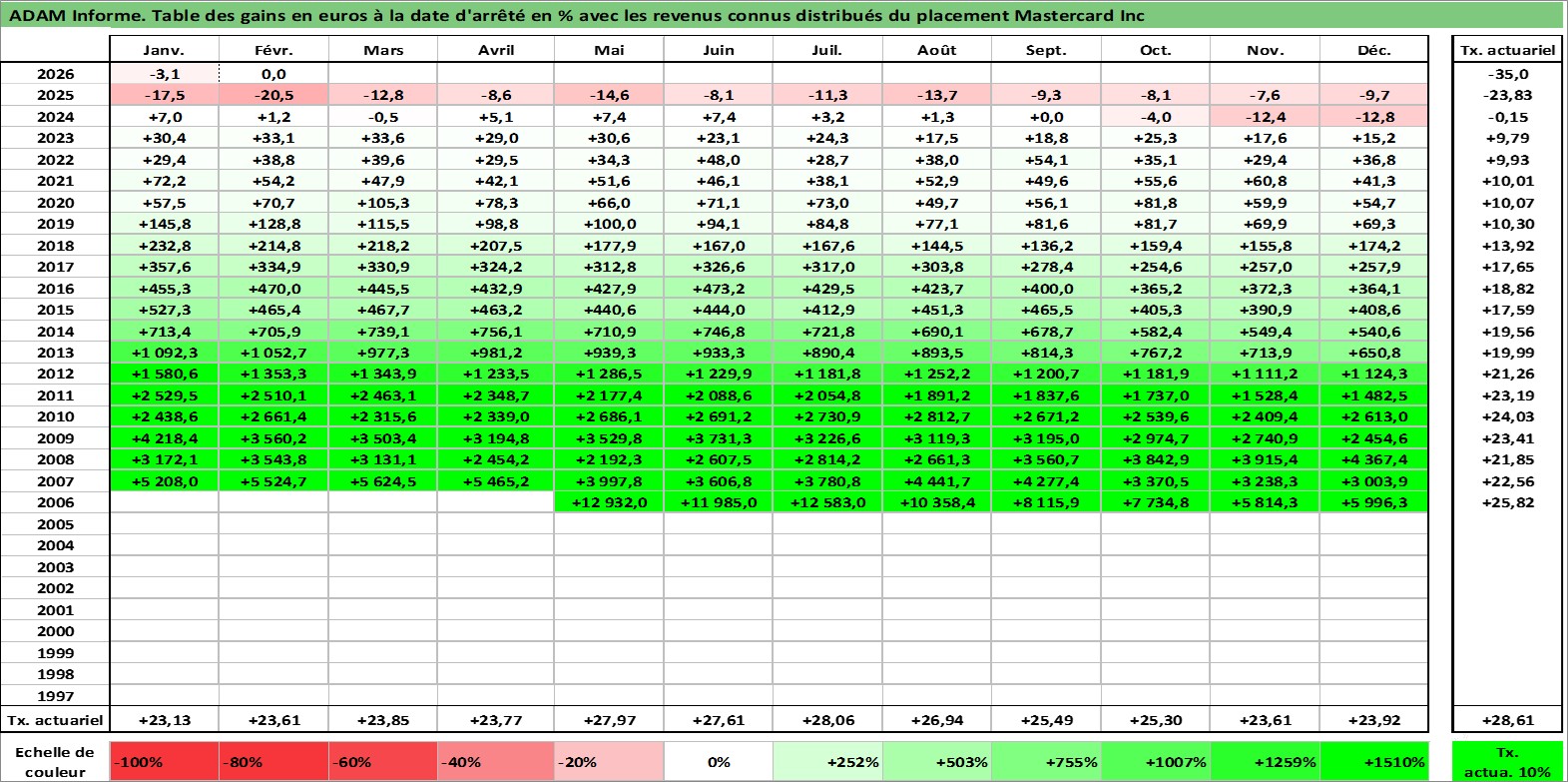Select the 'Déc.' column header
Viewport: 1568px width, 782px height.
click(1374, 50)
